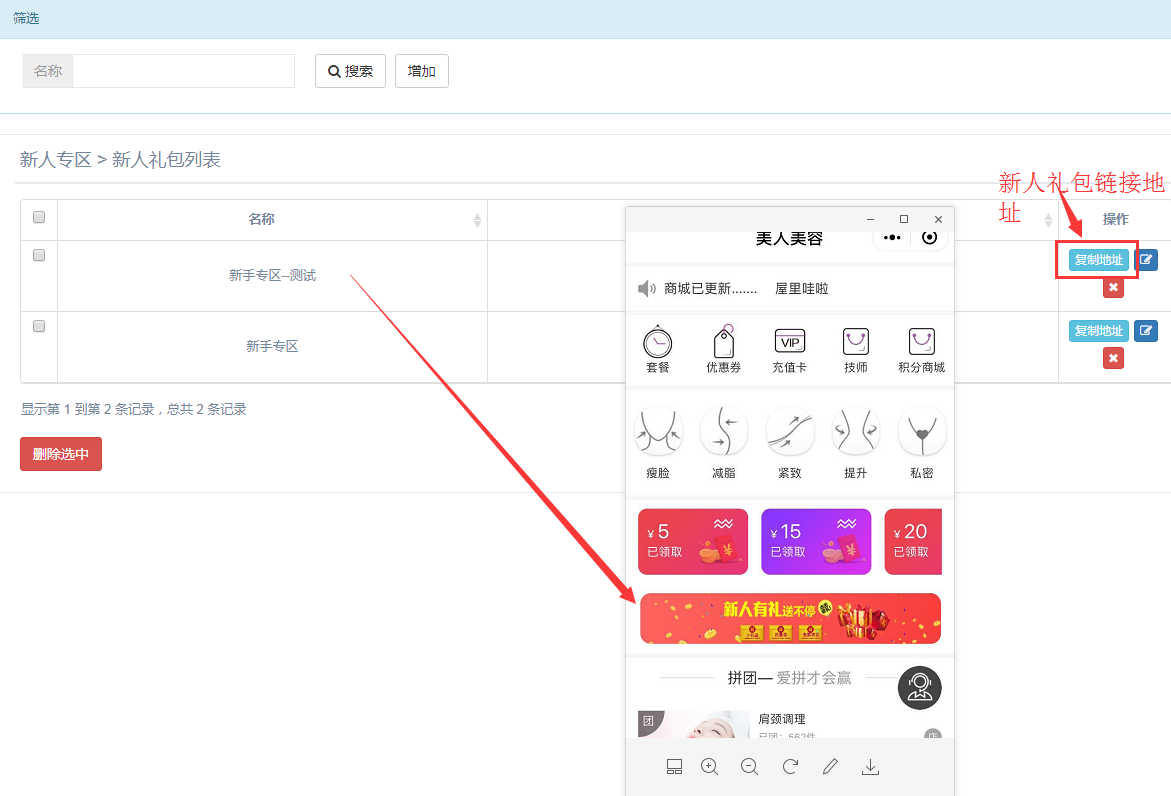Open the 套餐 clock icon
Screen dimensions: 1171x796
click(657, 343)
